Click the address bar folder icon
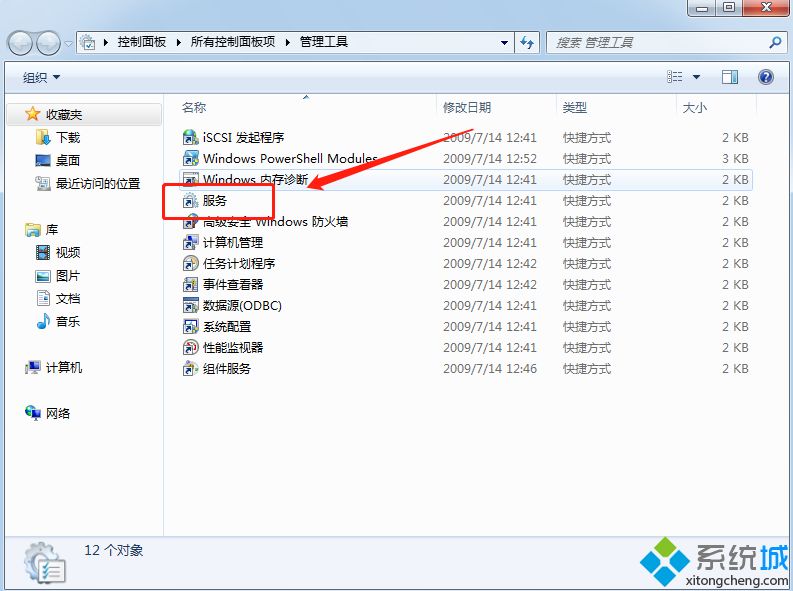Screen dimensions: 793x591 click(x=88, y=42)
